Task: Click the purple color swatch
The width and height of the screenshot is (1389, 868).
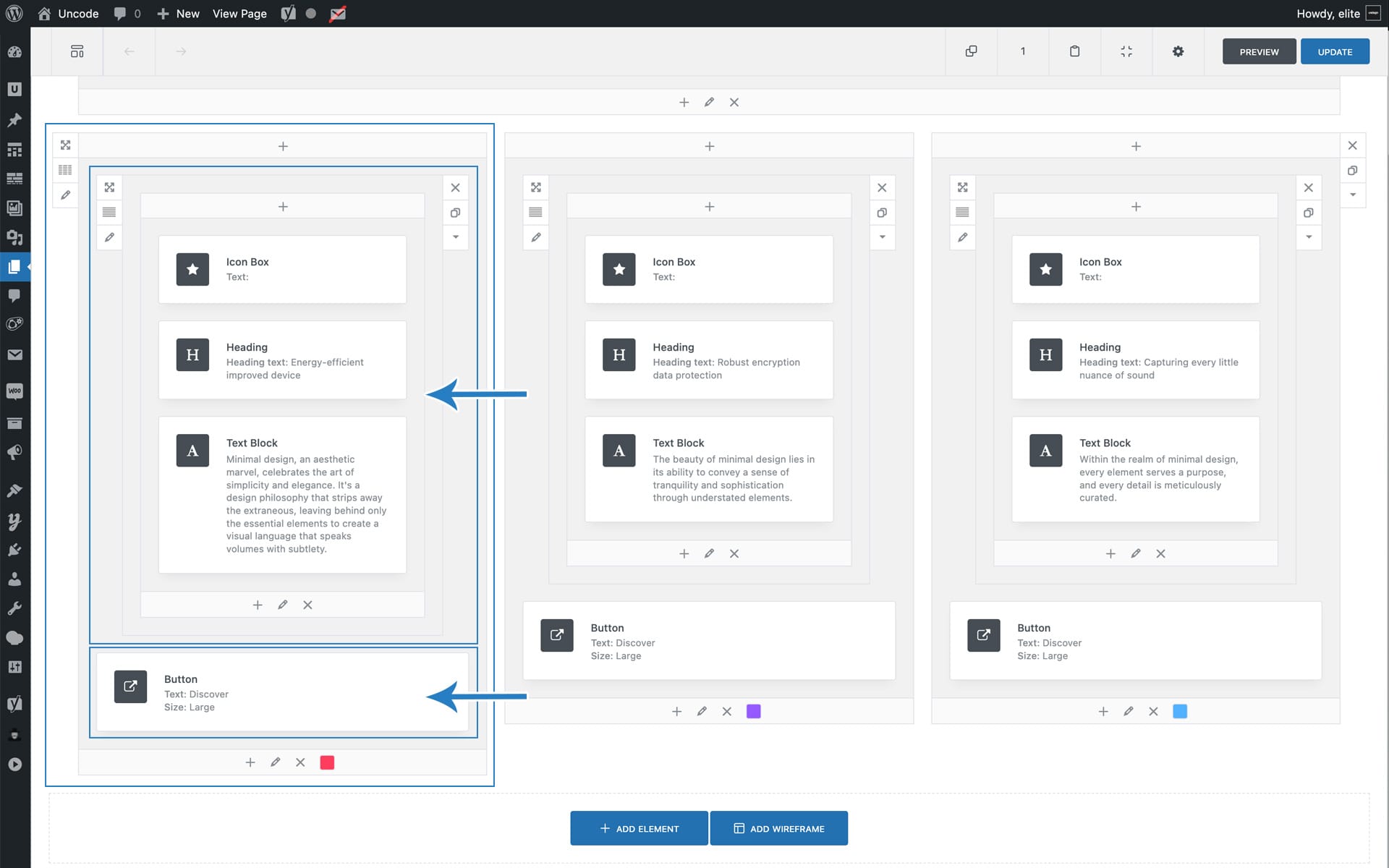Action: 753,712
